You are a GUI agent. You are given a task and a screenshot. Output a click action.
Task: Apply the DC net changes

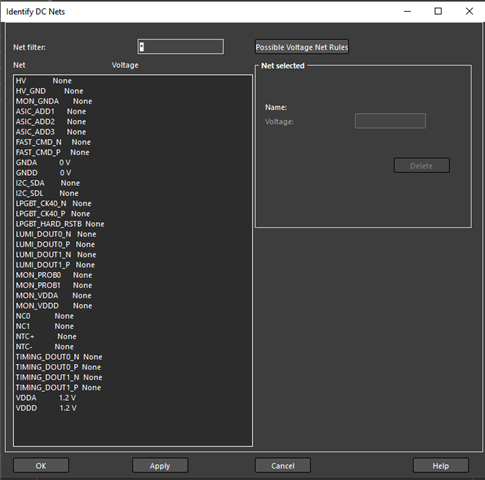pyautogui.click(x=160, y=465)
